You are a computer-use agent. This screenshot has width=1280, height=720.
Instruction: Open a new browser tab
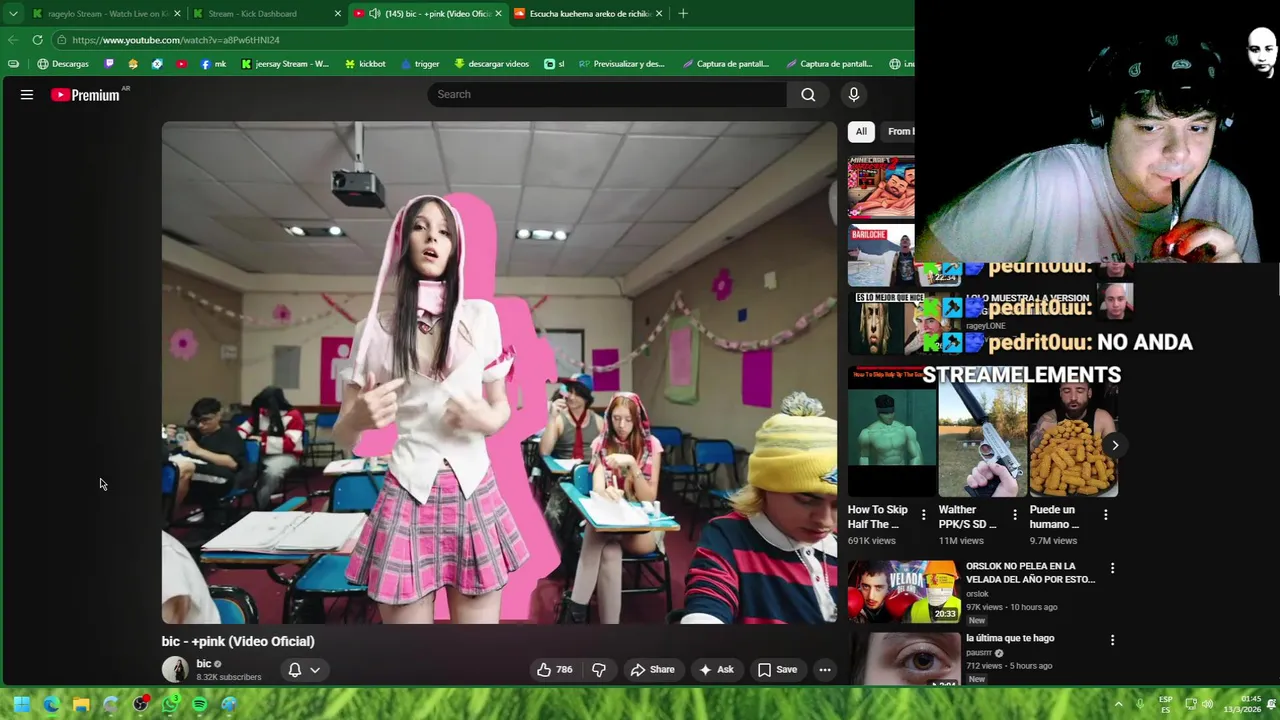tap(683, 14)
